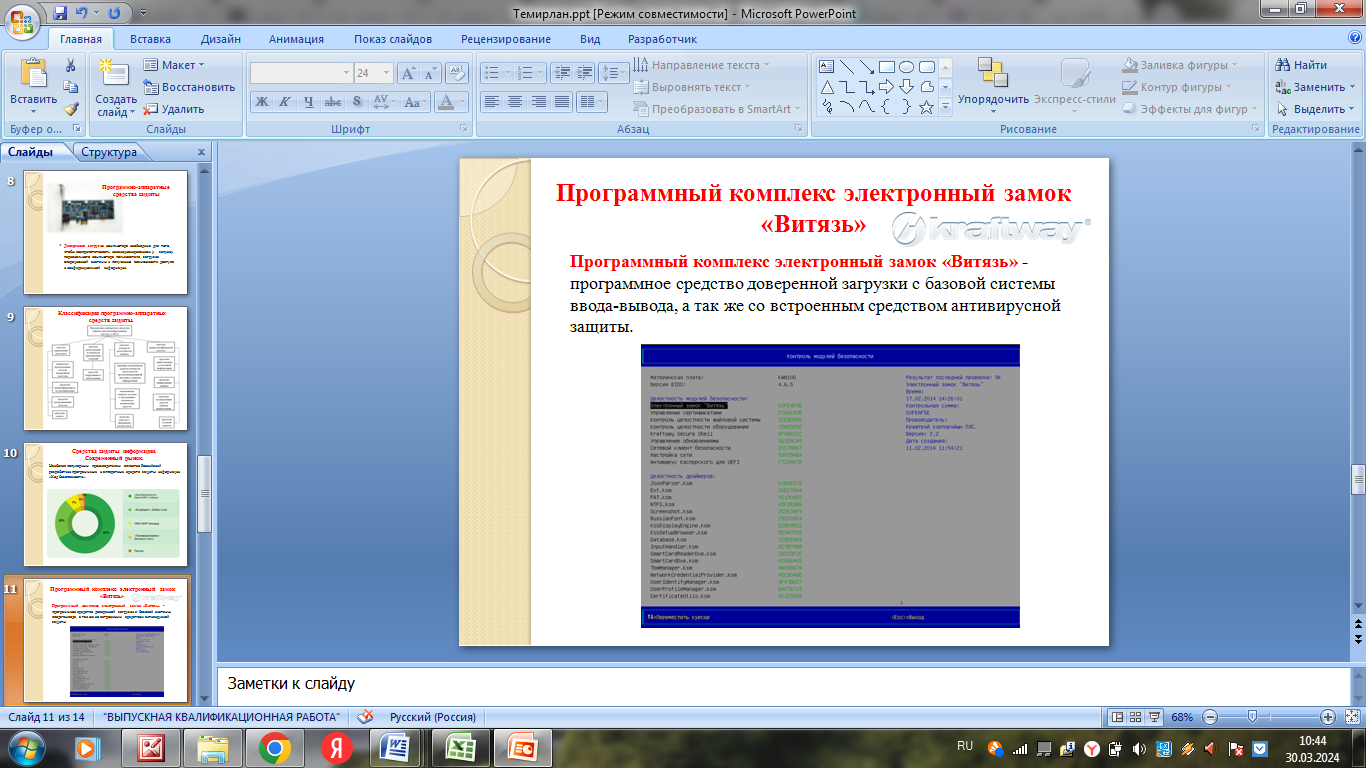The height and width of the screenshot is (768, 1366).
Task: Open the Анимация ribbon tab
Action: pyautogui.click(x=296, y=39)
